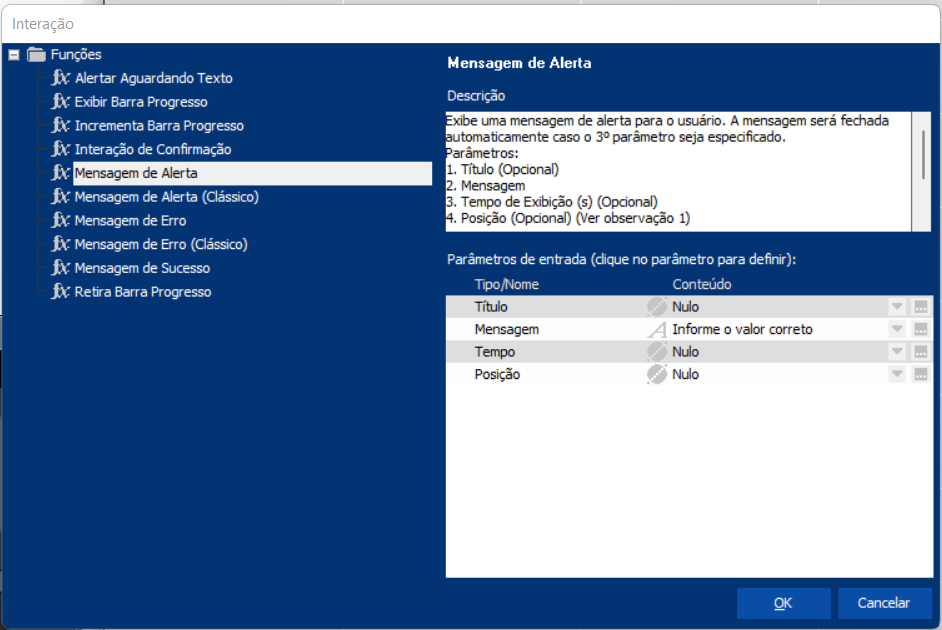Select Mensagem de Alerta (Clássico) in tree
This screenshot has width=942, height=630.
coord(166,197)
